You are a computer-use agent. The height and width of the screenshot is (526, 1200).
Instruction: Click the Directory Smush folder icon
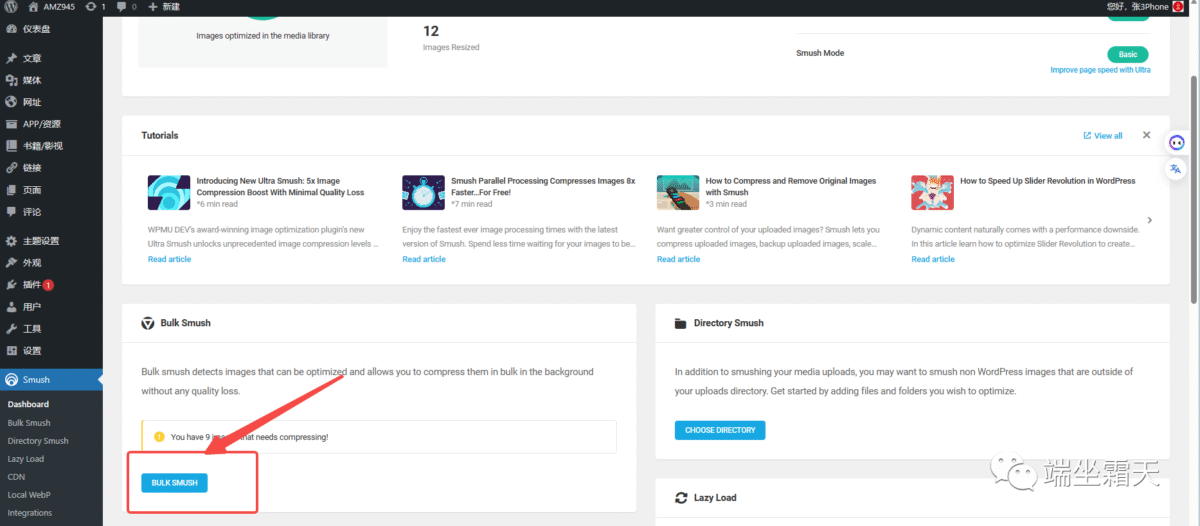click(681, 323)
